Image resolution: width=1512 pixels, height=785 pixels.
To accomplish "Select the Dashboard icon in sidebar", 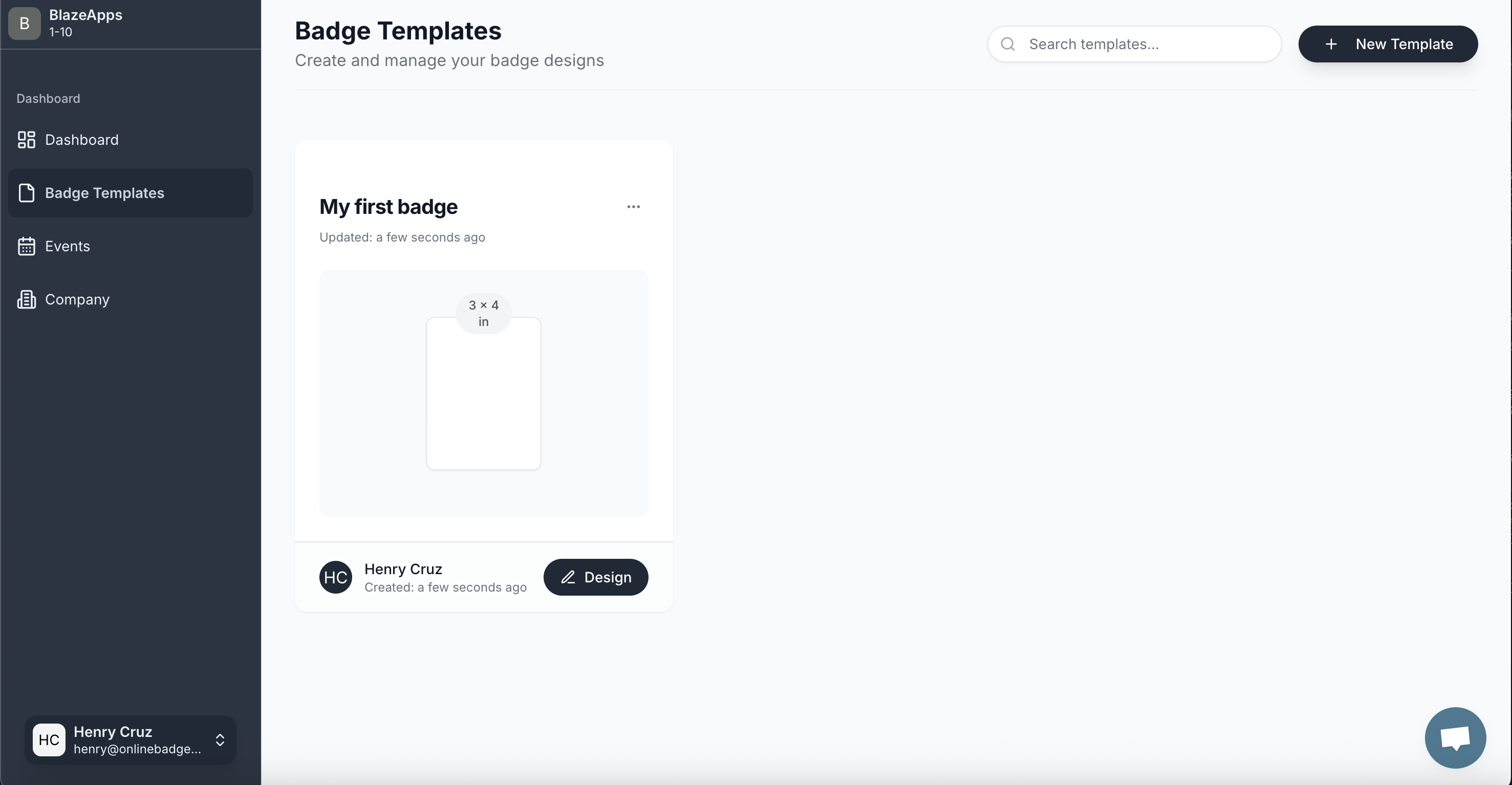I will tap(26, 140).
